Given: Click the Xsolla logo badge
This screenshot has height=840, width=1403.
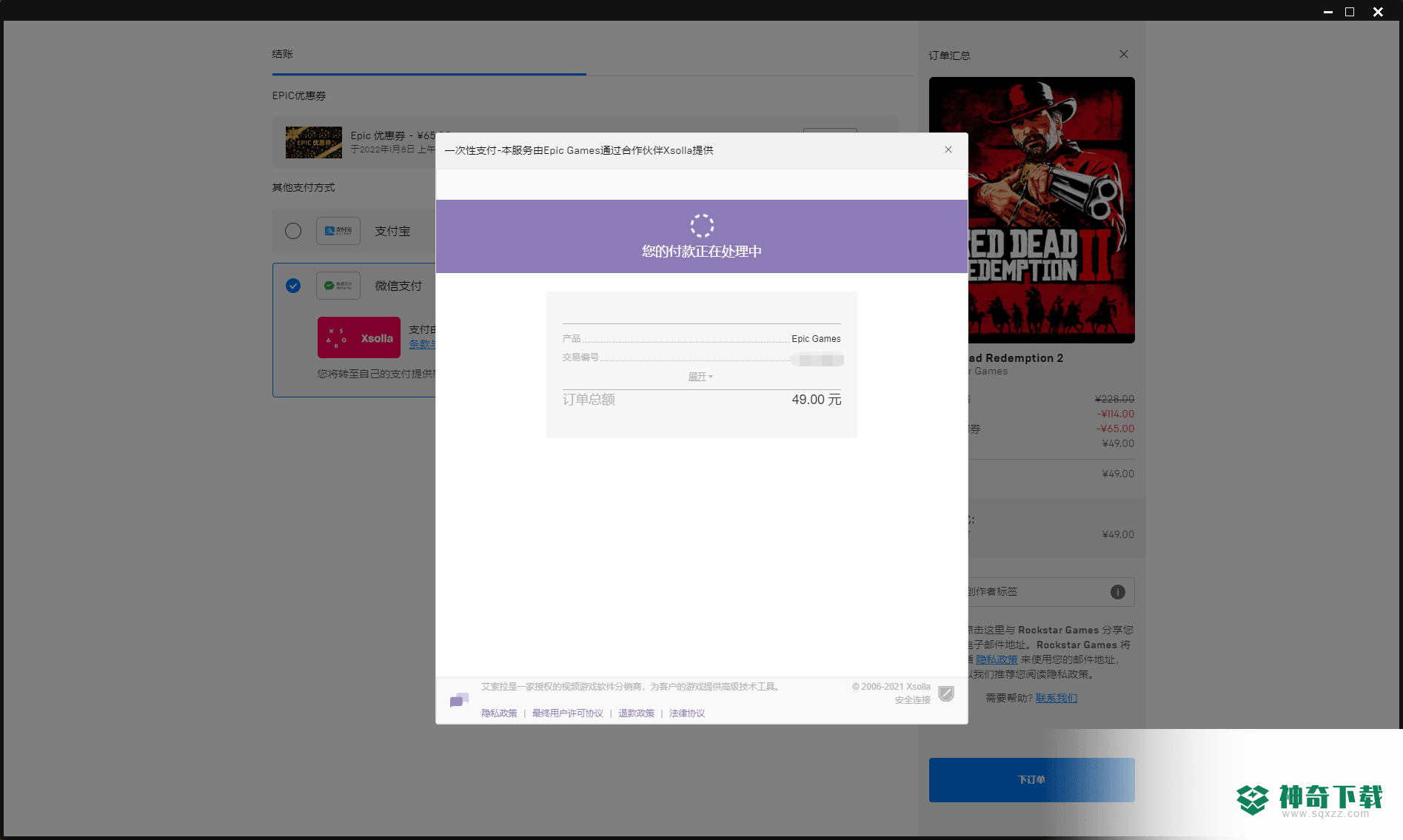Looking at the screenshot, I should pos(359,337).
